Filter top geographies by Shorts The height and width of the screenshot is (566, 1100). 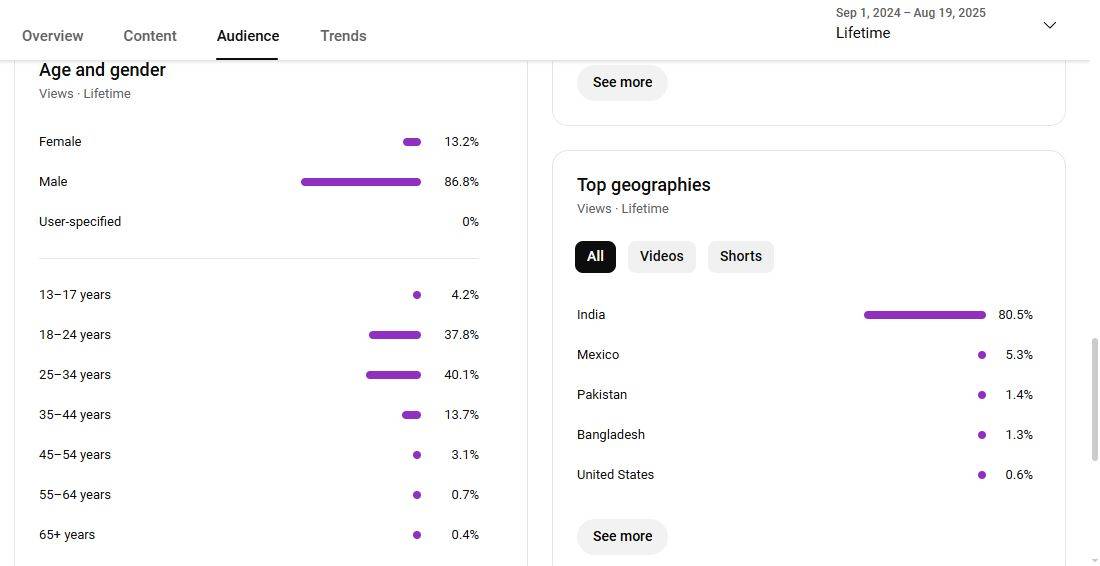pyautogui.click(x=740, y=256)
